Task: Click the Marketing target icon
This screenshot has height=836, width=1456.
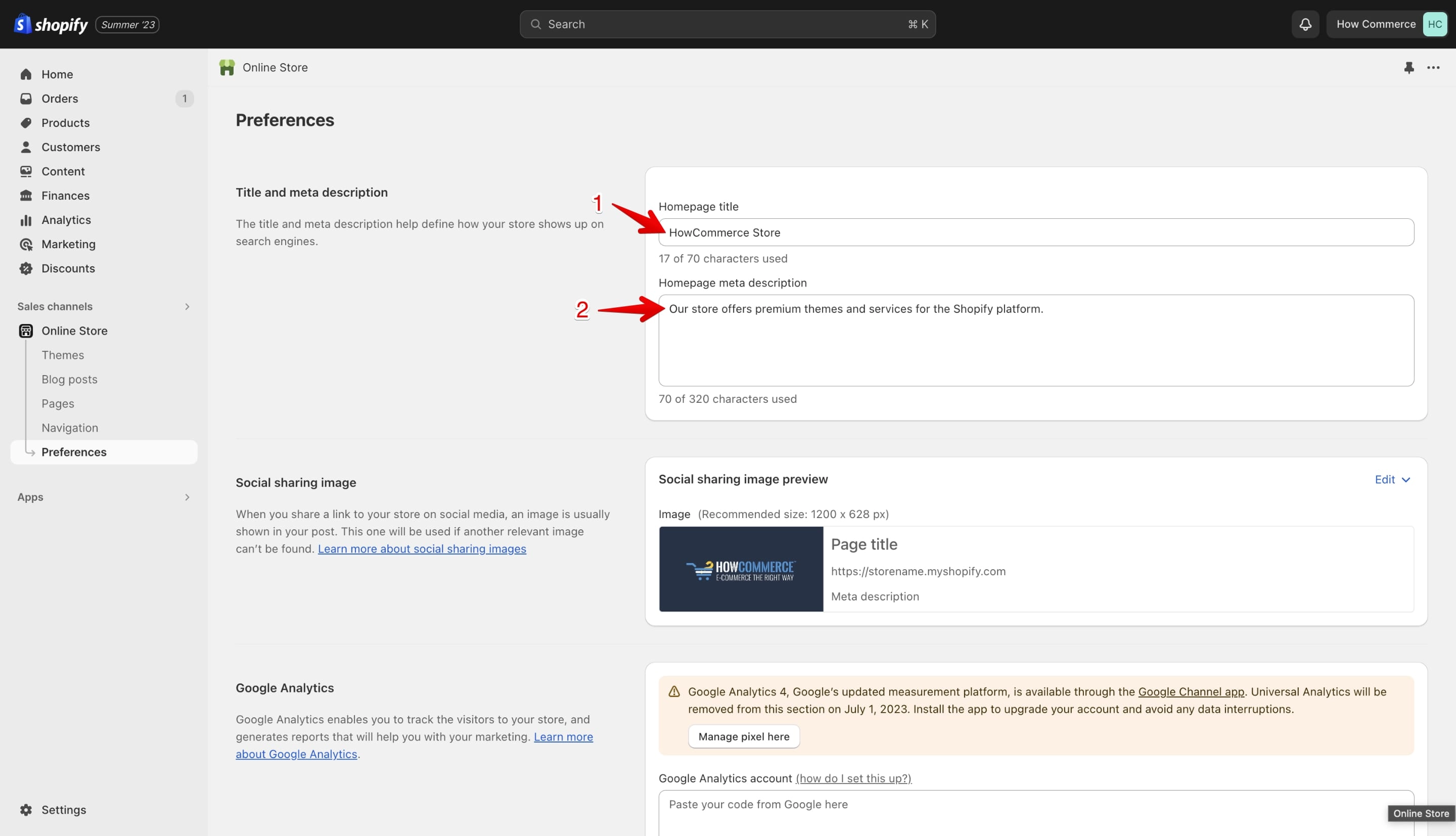Action: (26, 244)
